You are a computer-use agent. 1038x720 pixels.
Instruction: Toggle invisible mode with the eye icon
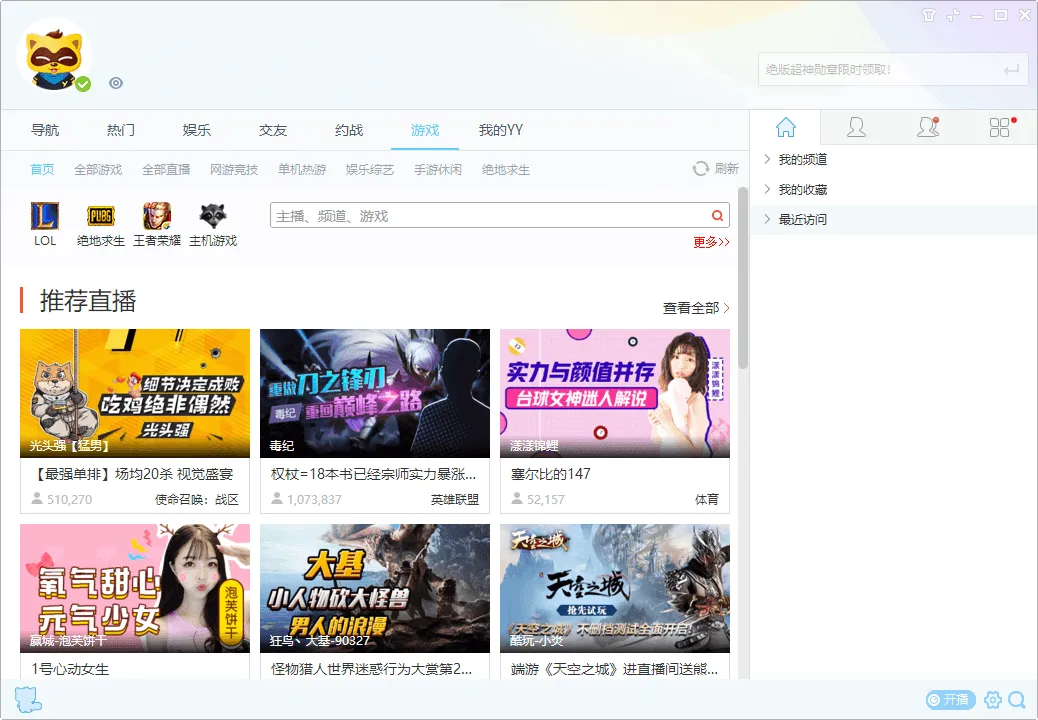(116, 83)
